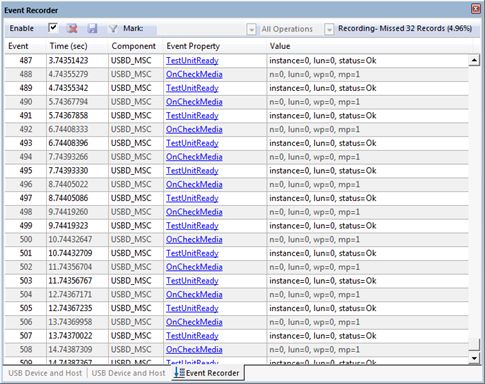Click the Event column header
Screen dimensions: 485x384
pyautogui.click(x=18, y=46)
